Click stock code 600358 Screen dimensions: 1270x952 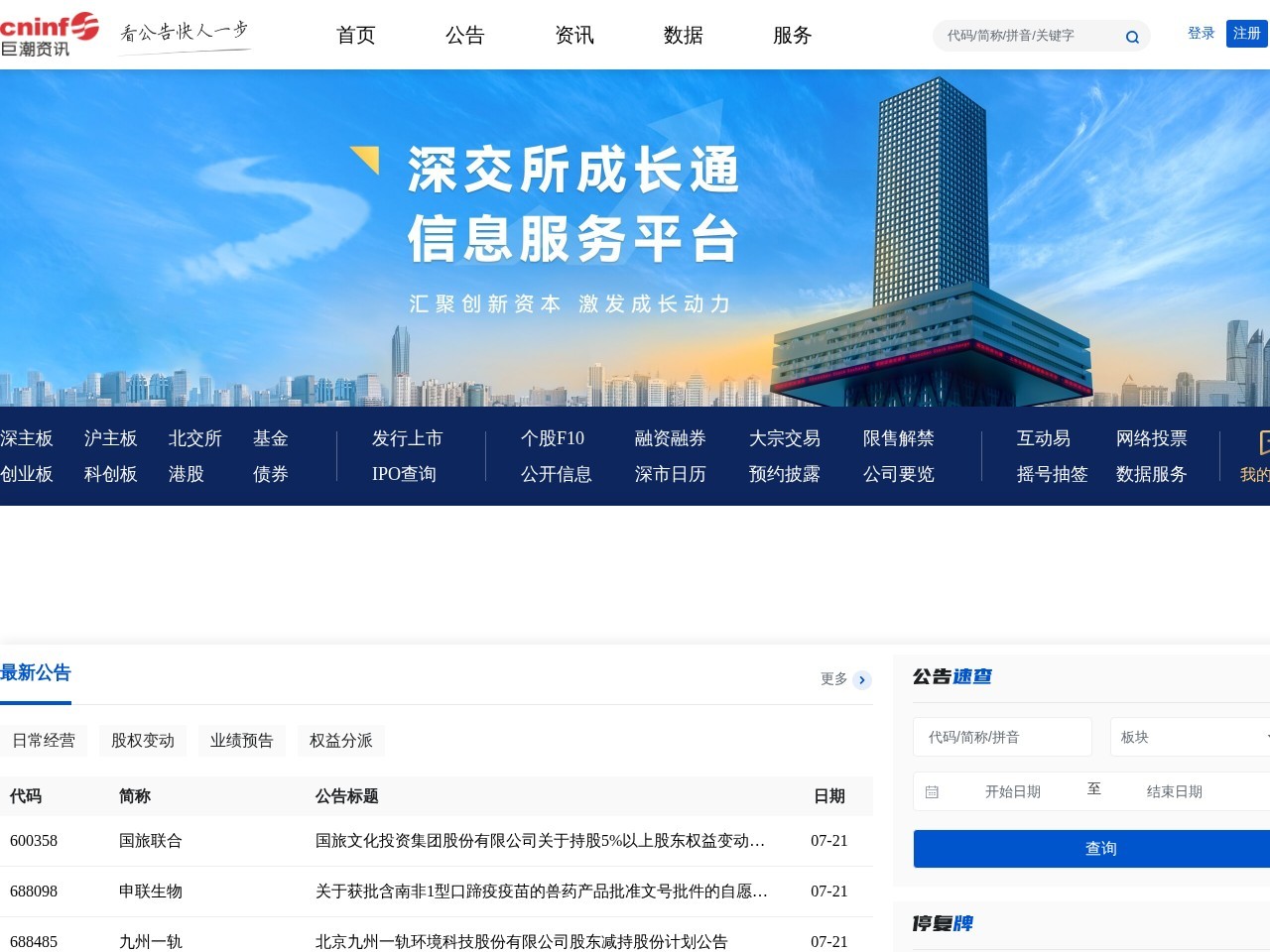34,841
